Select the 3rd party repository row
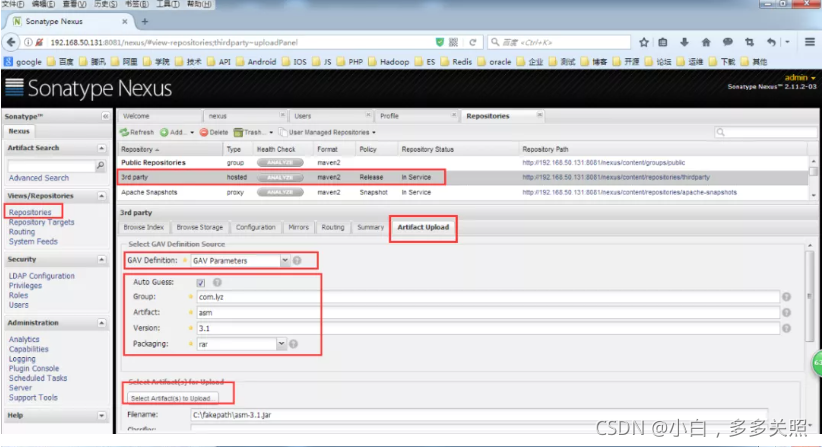The image size is (823, 447). [463, 177]
